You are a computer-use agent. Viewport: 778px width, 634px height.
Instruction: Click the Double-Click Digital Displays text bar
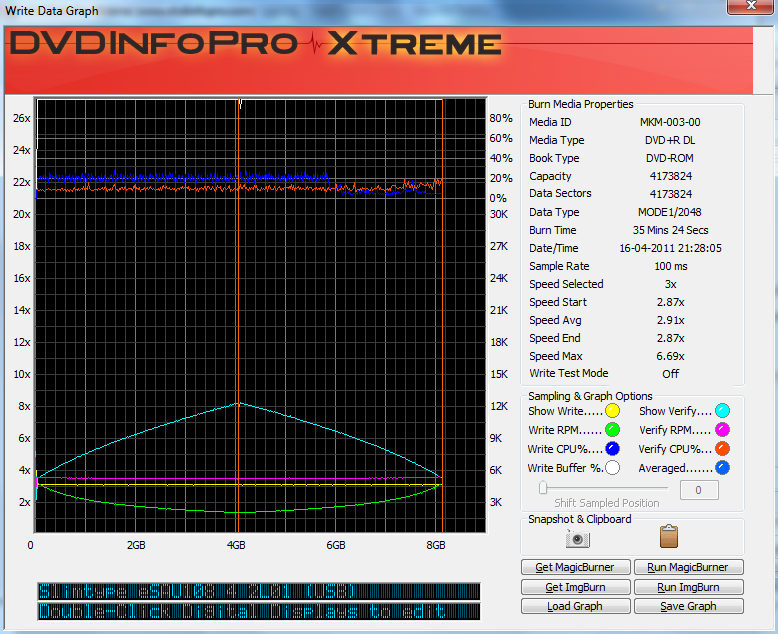(259, 611)
